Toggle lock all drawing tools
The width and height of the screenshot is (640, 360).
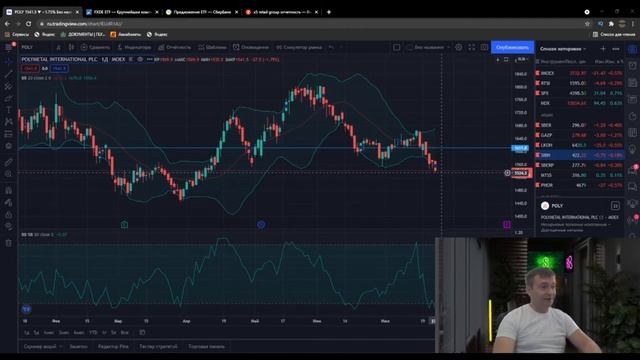(8, 215)
